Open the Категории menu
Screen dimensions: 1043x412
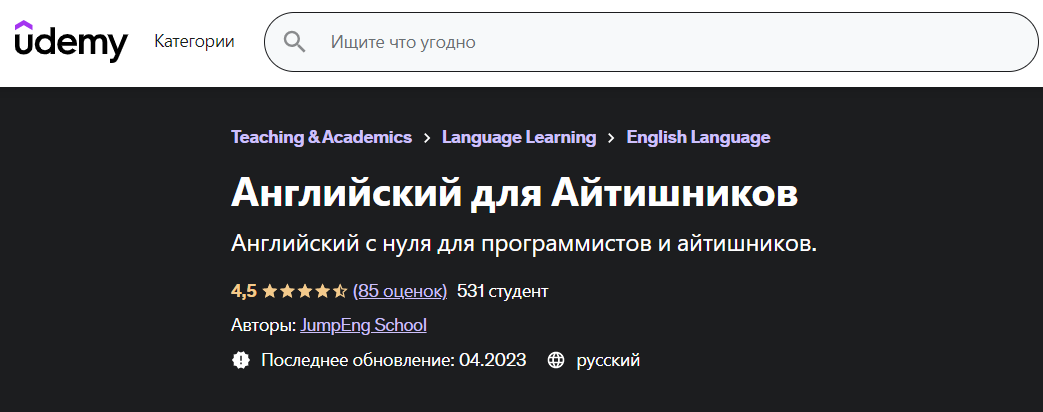[194, 41]
